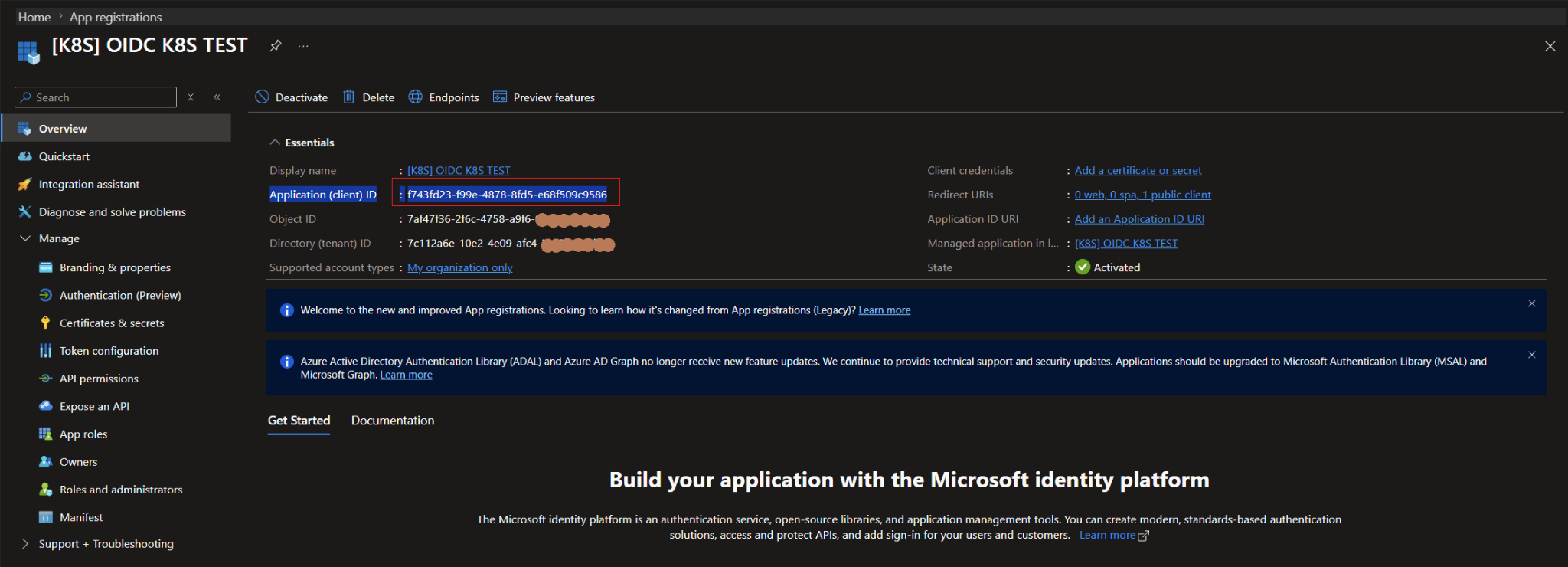The height and width of the screenshot is (567, 1568).
Task: Click the Integration assistant rocket icon
Action: click(x=24, y=184)
